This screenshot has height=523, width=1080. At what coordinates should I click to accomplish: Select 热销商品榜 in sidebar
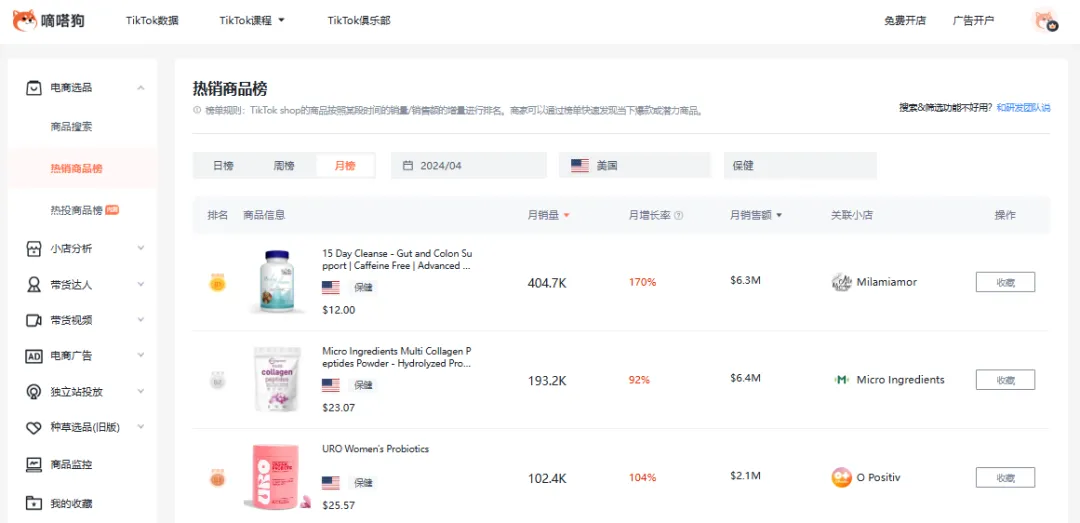76,169
